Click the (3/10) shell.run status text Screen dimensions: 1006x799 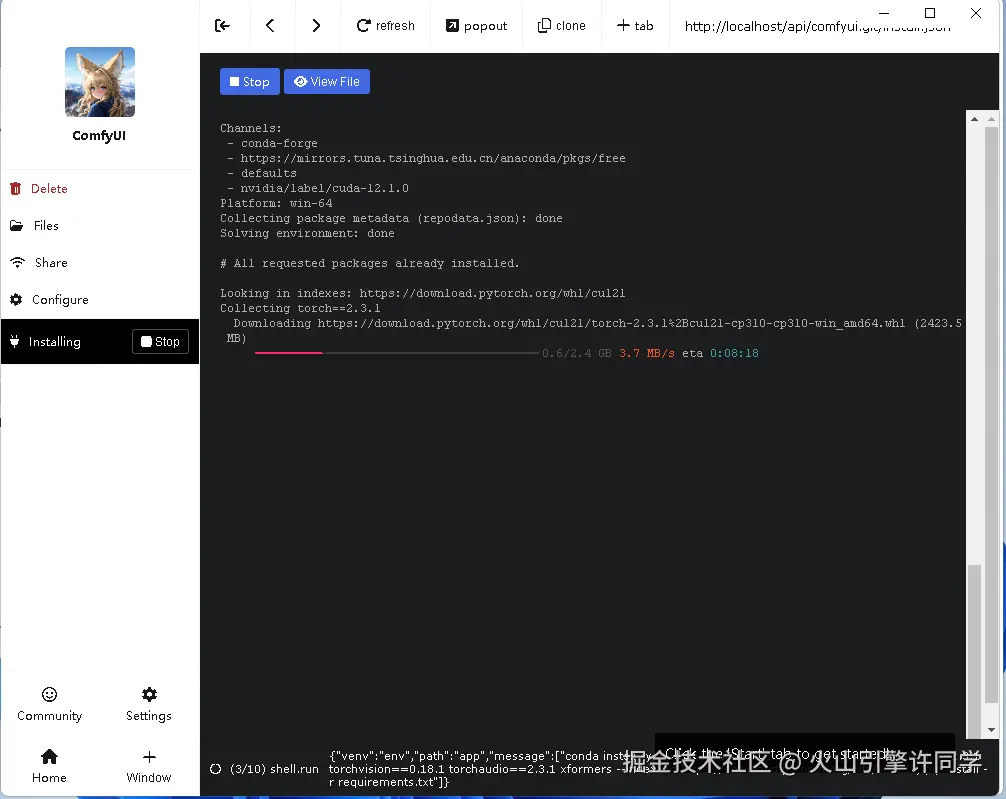pos(274,769)
